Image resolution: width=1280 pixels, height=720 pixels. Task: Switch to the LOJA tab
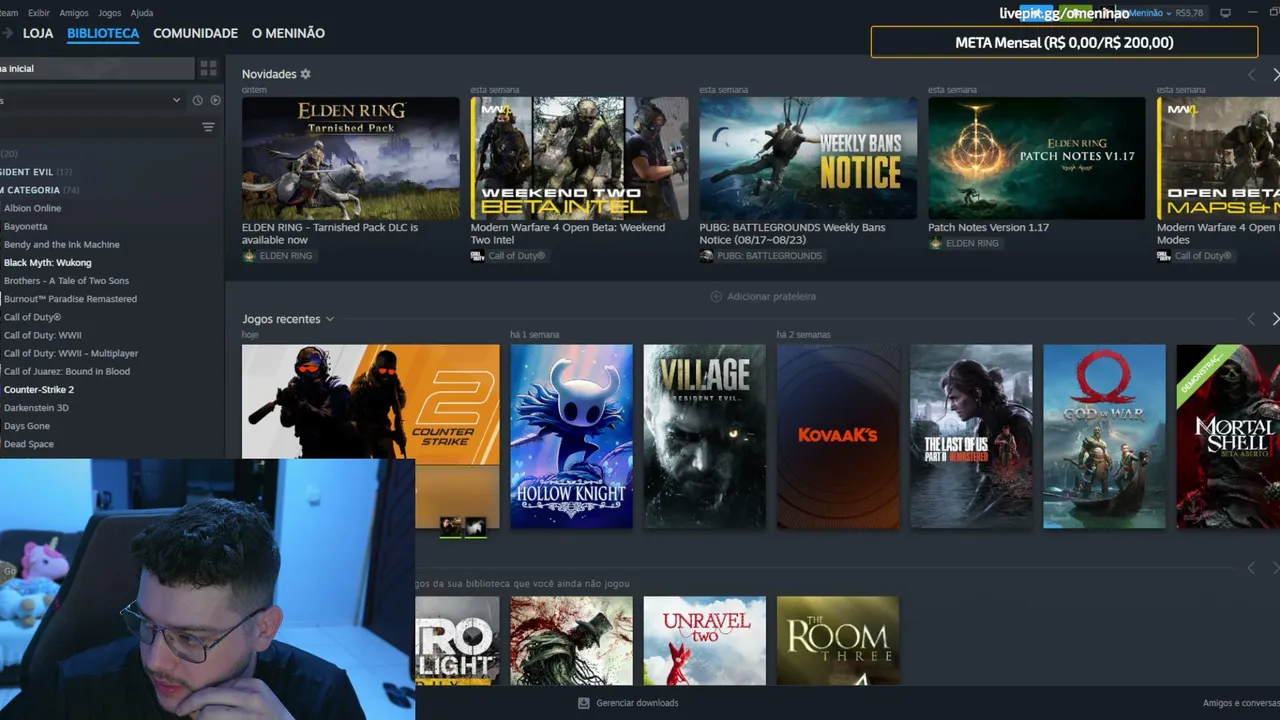coord(38,33)
